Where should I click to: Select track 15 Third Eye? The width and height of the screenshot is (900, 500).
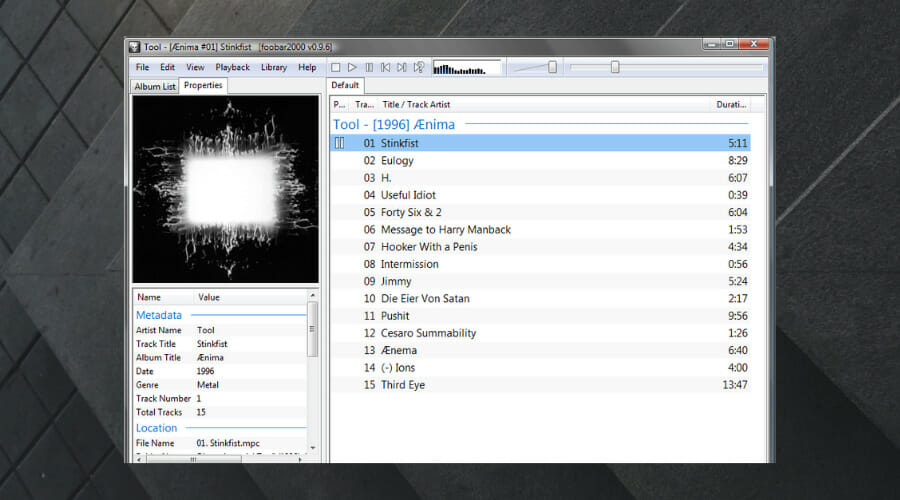point(541,385)
